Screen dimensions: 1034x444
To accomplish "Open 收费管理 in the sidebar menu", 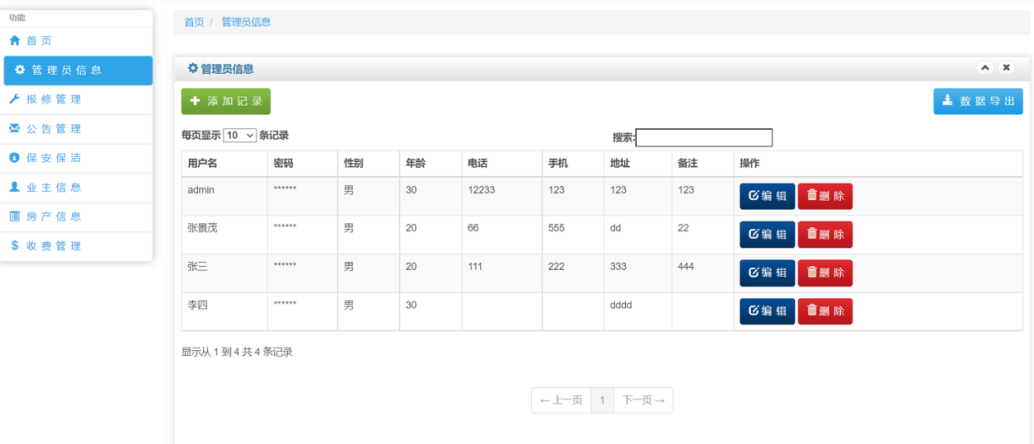I will (76, 246).
